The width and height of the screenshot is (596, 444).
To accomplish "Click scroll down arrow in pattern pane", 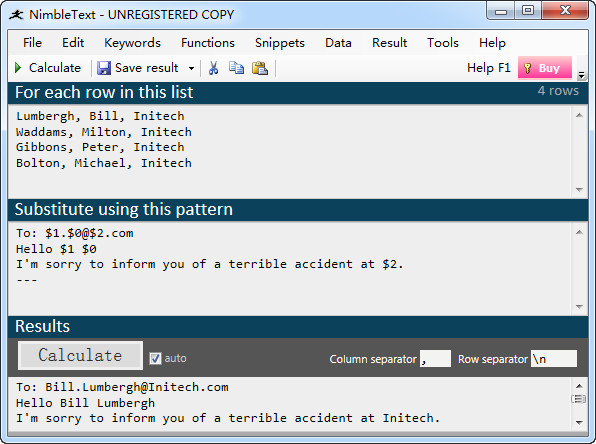I will [x=579, y=306].
